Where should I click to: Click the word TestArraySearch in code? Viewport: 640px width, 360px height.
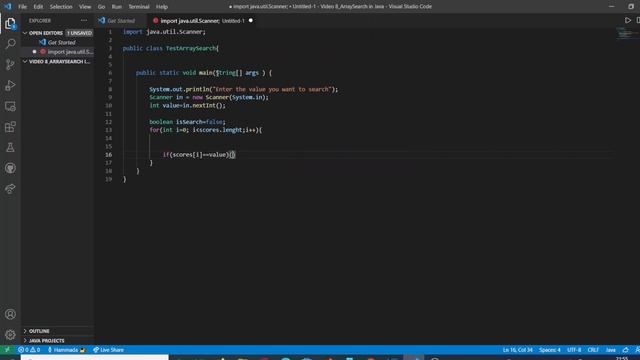(190, 48)
